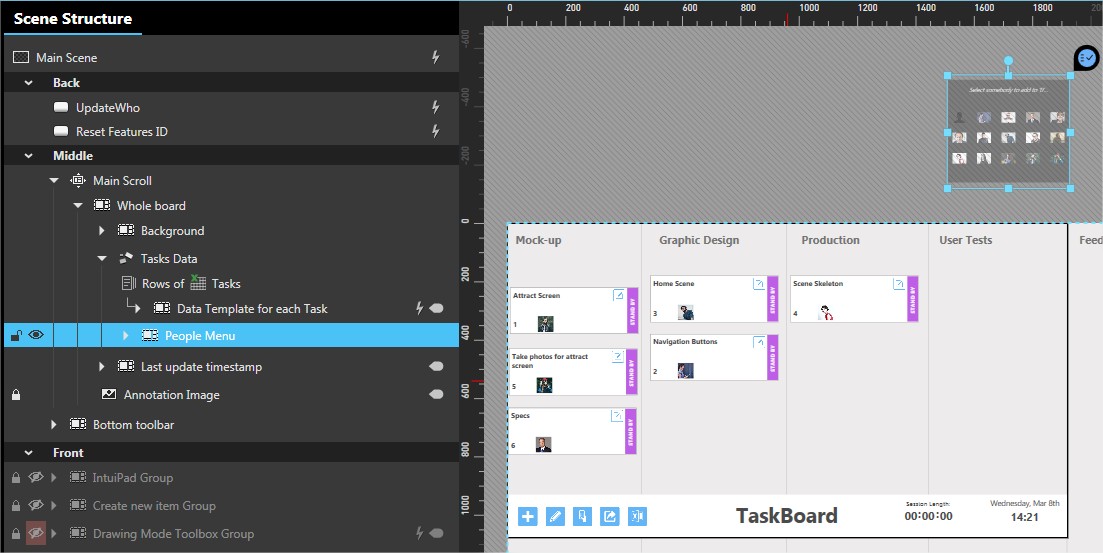The height and width of the screenshot is (553, 1103).
Task: Open Reset Features ID trigger lightning icon
Action: tap(435, 131)
